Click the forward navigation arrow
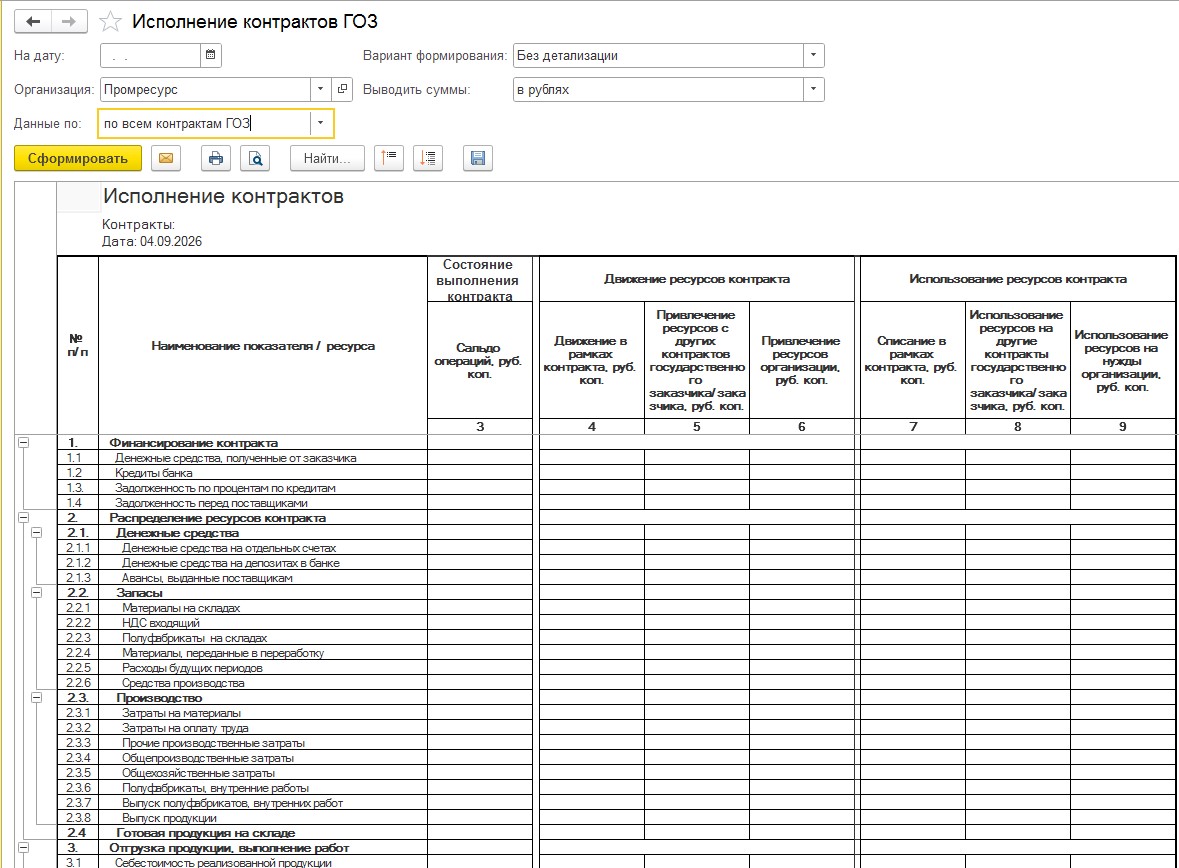Image resolution: width=1179 pixels, height=868 pixels. (x=69, y=21)
